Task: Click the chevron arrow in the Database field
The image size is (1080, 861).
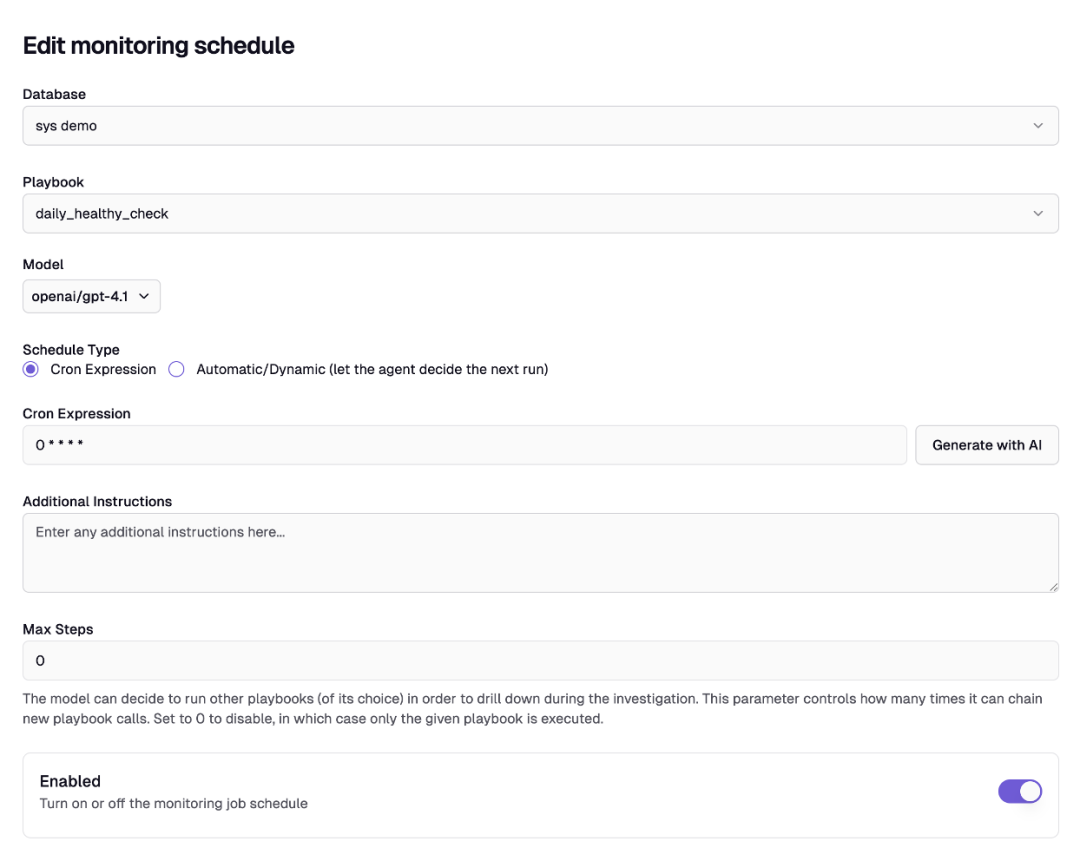Action: pos(1038,126)
